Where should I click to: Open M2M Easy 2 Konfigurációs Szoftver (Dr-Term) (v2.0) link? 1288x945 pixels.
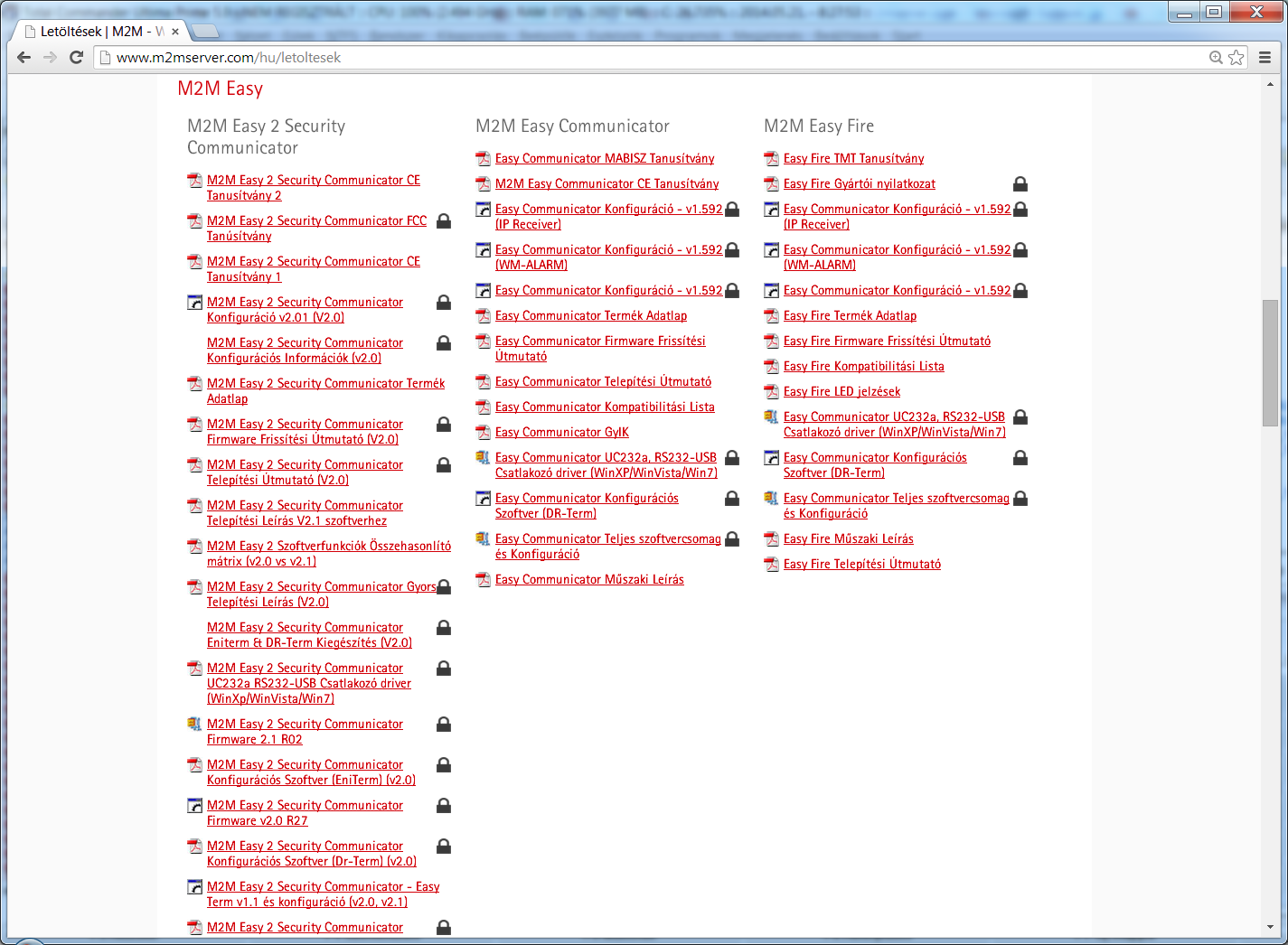312,854
